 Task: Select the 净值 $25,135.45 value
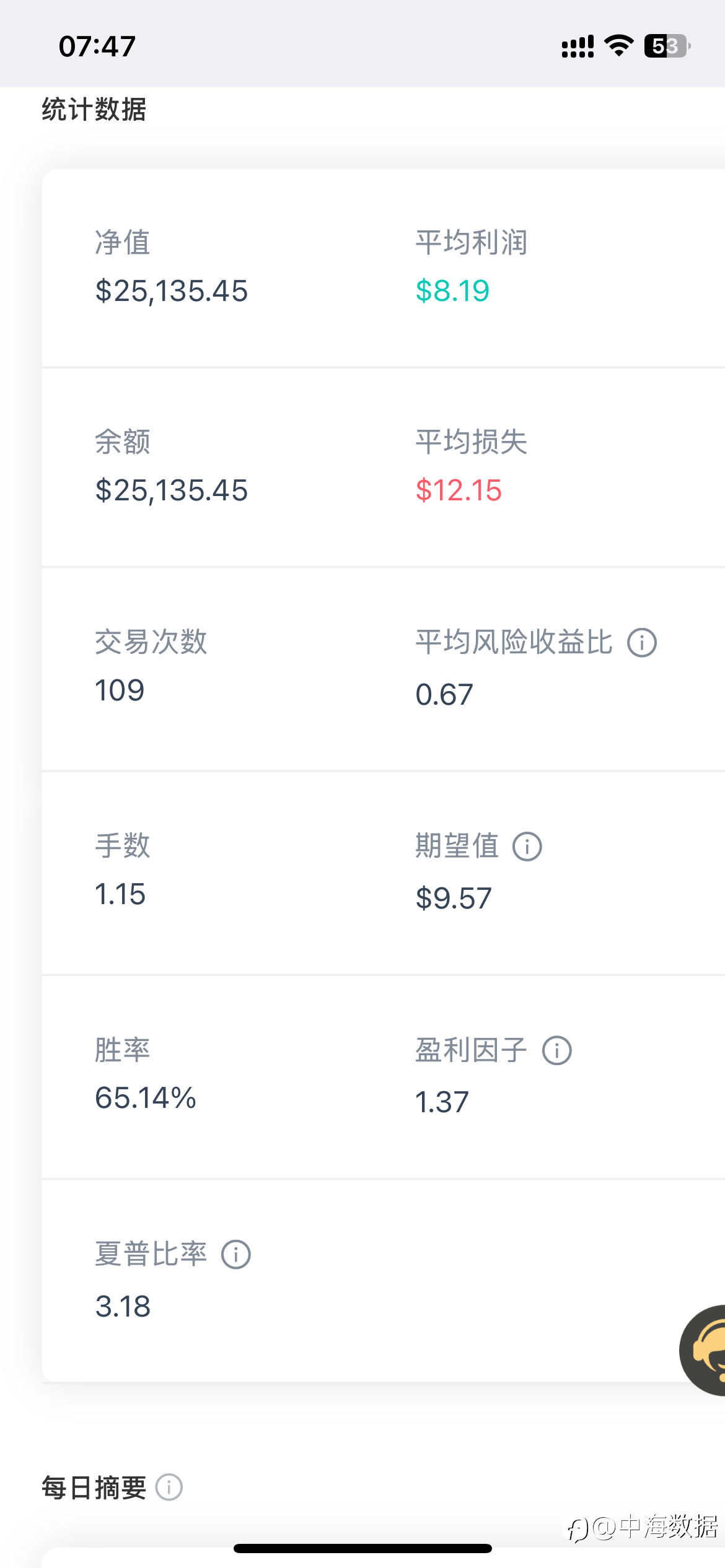172,291
